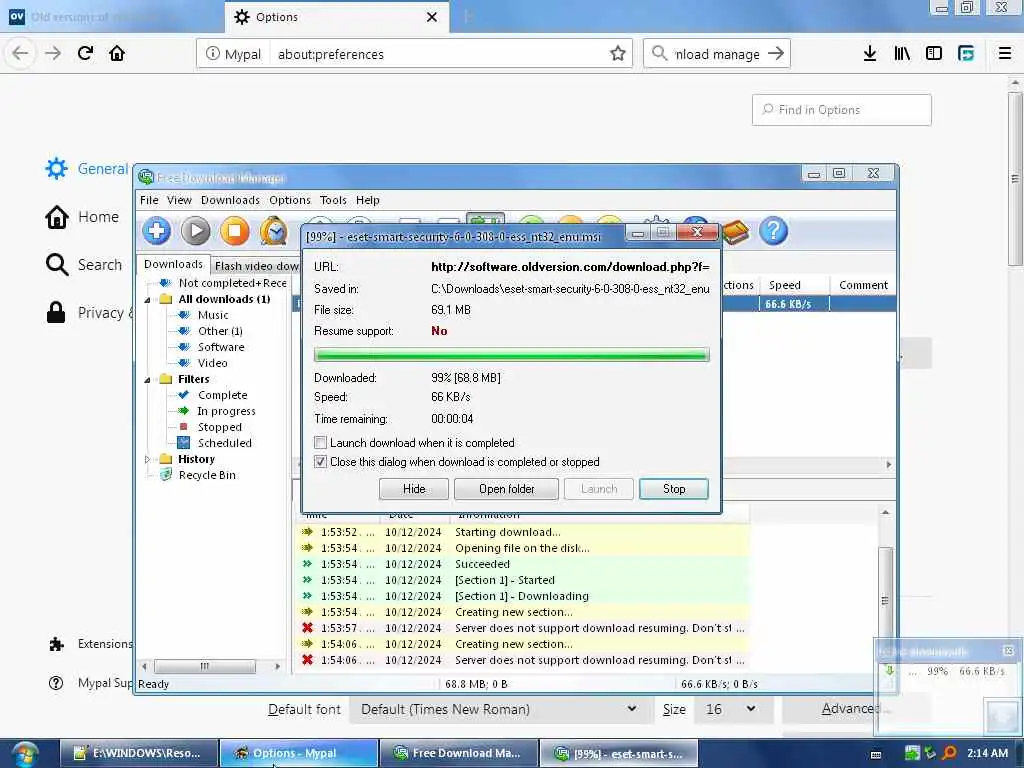This screenshot has width=1024, height=768.
Task: Collapse the All downloads tree node
Action: coord(148,300)
